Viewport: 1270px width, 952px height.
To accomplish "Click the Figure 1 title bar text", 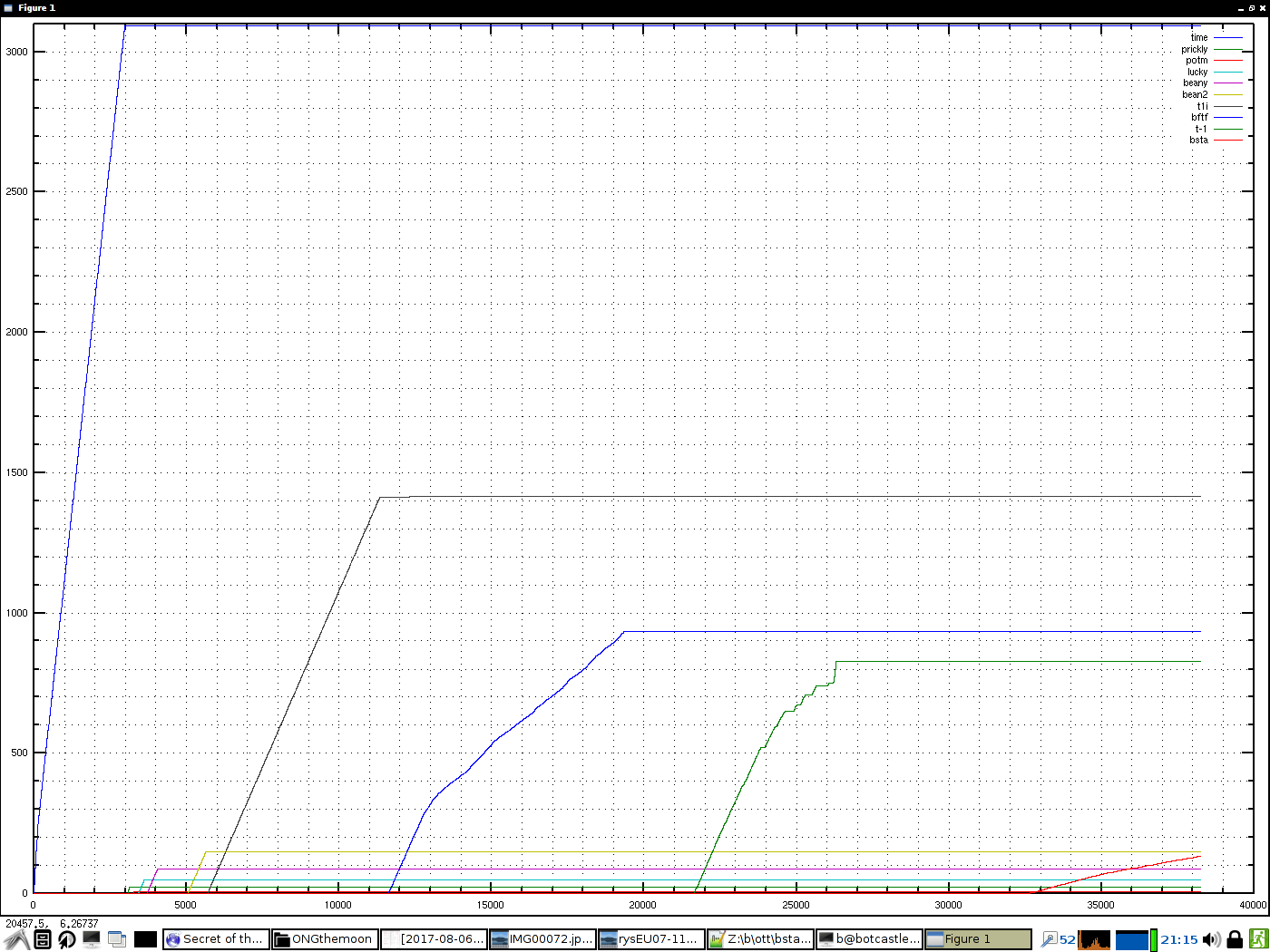I will point(36,8).
